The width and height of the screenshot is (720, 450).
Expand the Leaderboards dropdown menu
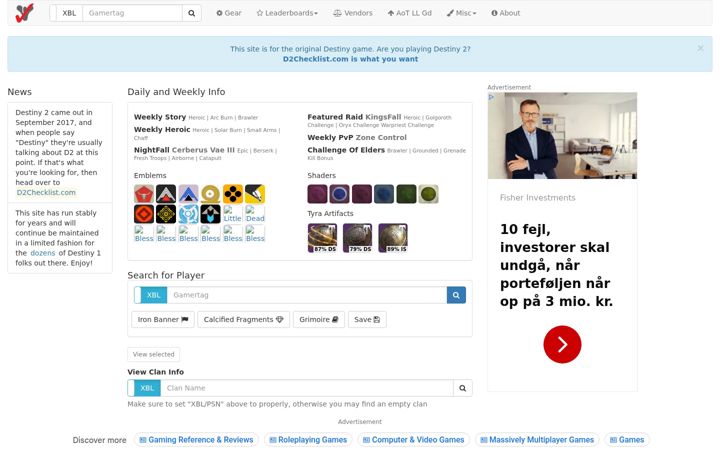click(x=287, y=13)
